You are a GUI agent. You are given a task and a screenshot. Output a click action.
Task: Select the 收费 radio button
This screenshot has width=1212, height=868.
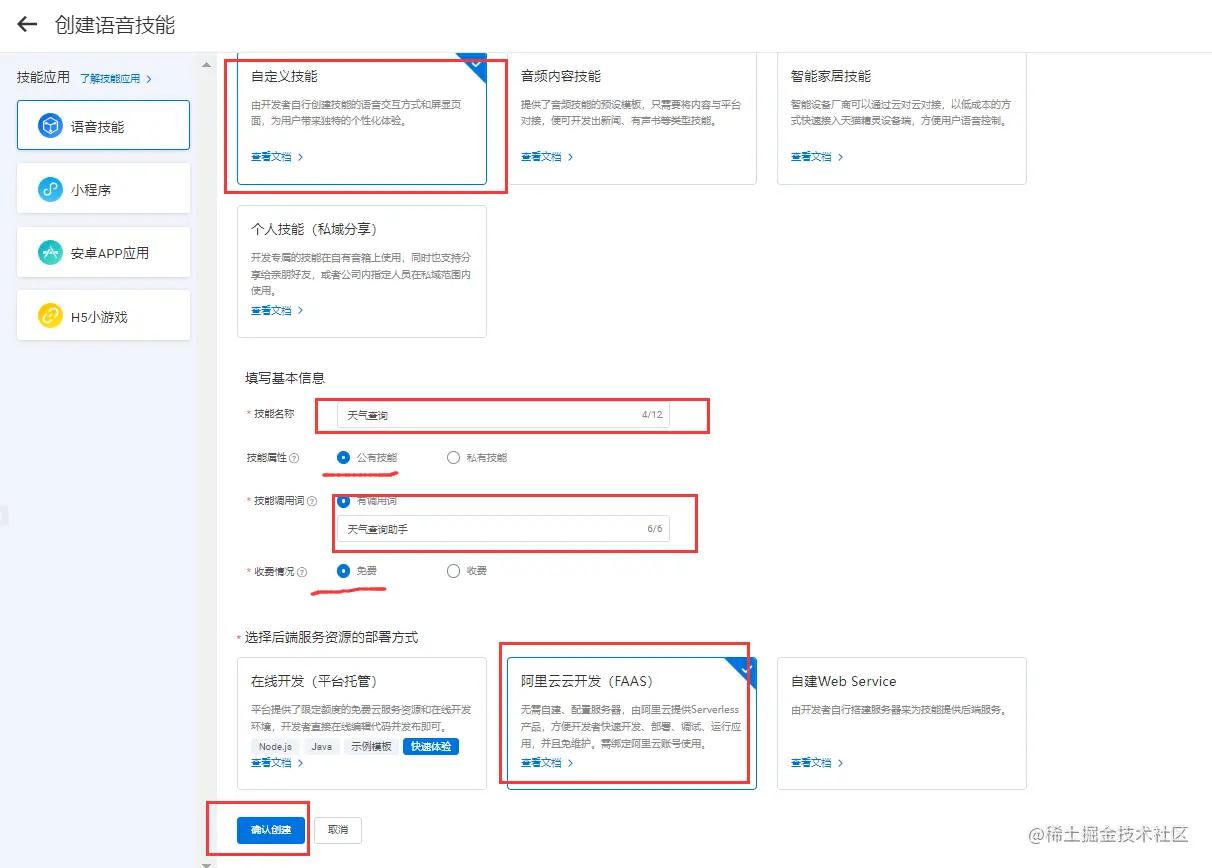point(453,571)
